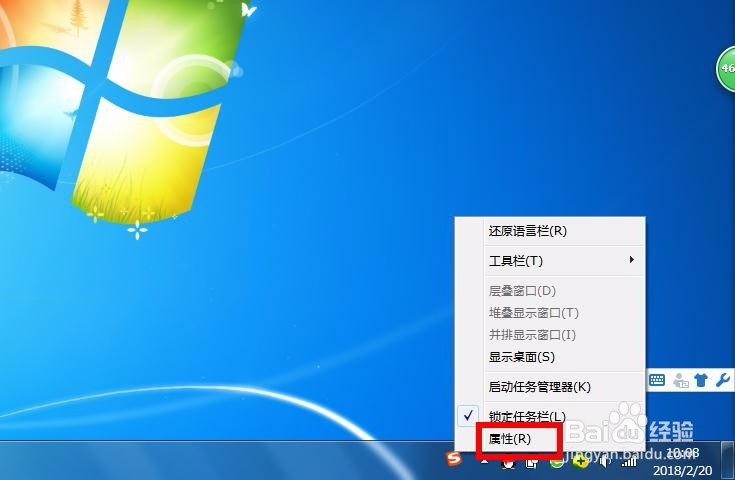Screen dimensions: 735x480
Task: Open the Sogou wrench settings icon
Action: tap(723, 380)
